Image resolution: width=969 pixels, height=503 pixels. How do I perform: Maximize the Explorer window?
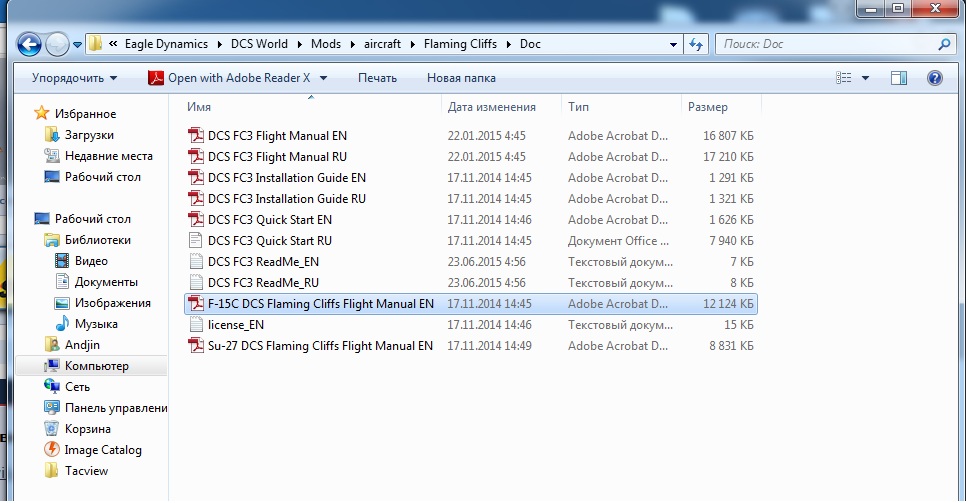(898, 8)
